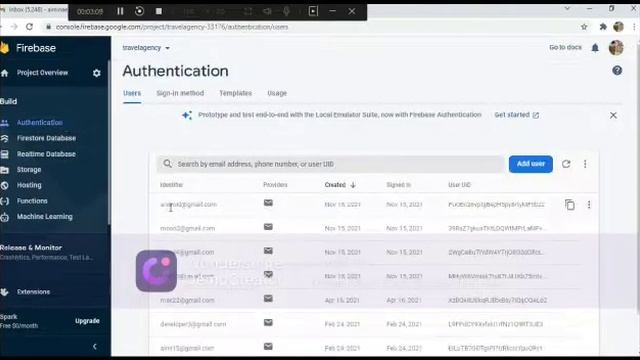Open Extensions in the sidebar

pyautogui.click(x=33, y=292)
